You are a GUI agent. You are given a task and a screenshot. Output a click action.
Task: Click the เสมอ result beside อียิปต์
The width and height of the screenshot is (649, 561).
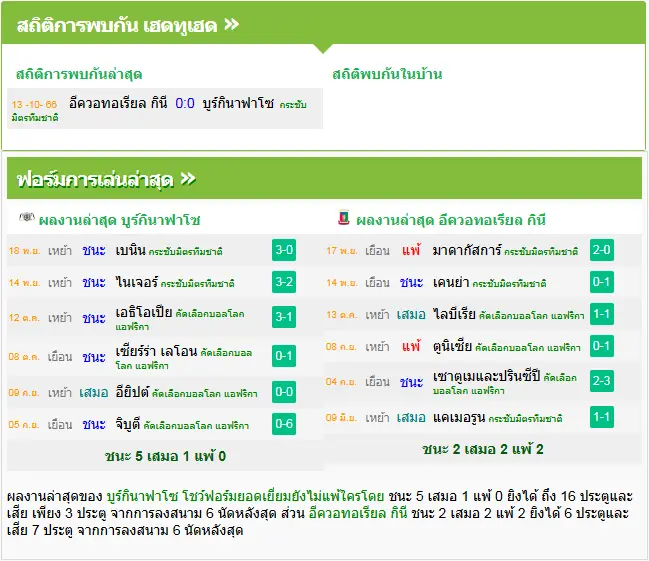tap(94, 392)
